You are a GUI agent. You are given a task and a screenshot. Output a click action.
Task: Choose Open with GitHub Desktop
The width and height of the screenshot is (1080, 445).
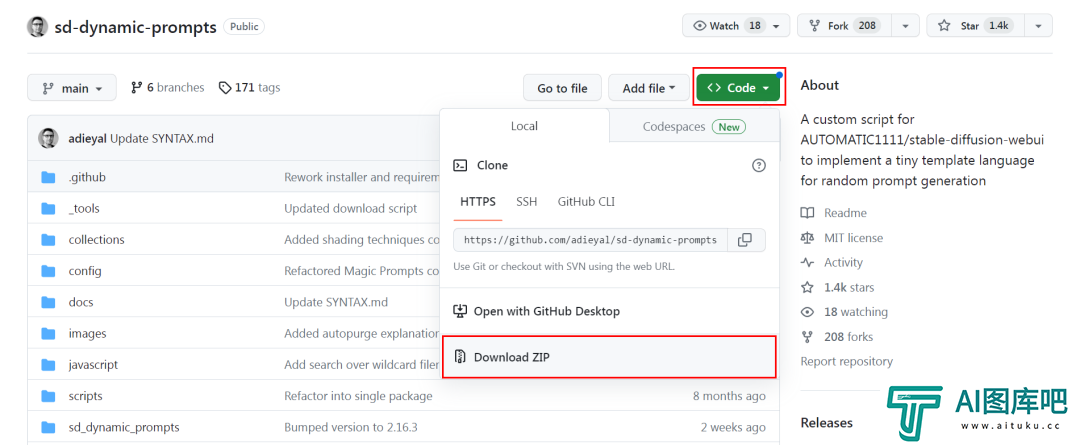(610, 311)
